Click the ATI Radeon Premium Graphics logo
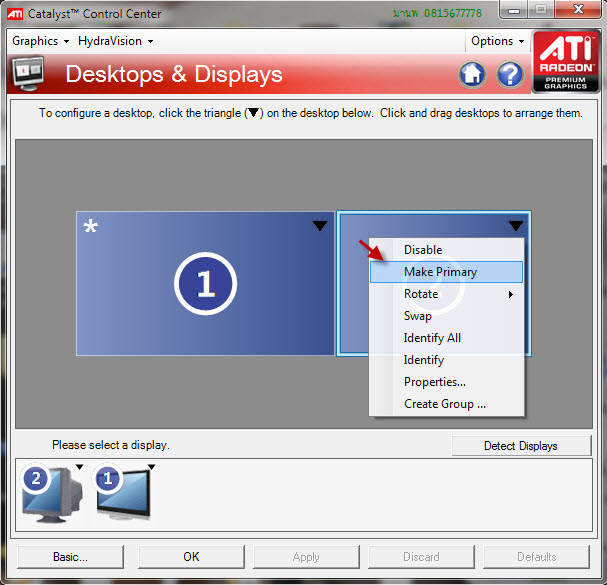The image size is (607, 585). [x=566, y=62]
